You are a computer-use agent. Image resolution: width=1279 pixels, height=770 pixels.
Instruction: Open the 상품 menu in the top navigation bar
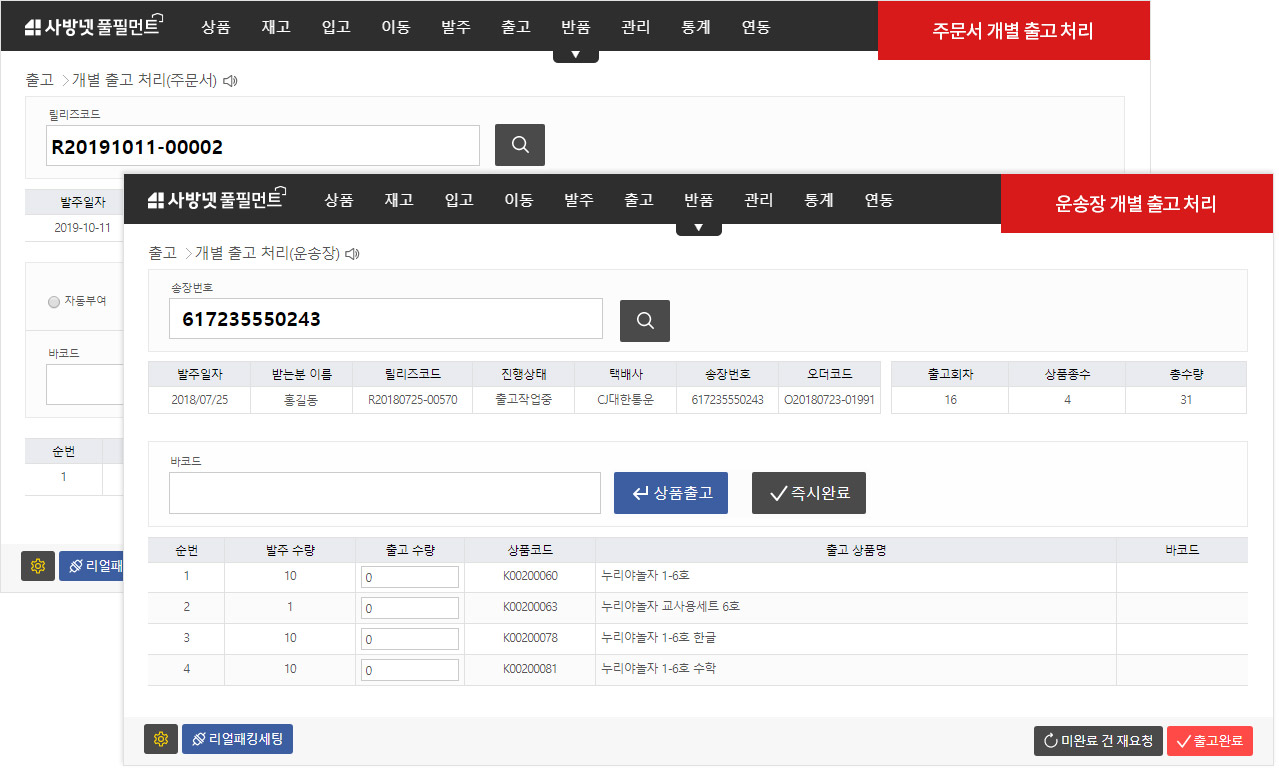click(x=215, y=27)
